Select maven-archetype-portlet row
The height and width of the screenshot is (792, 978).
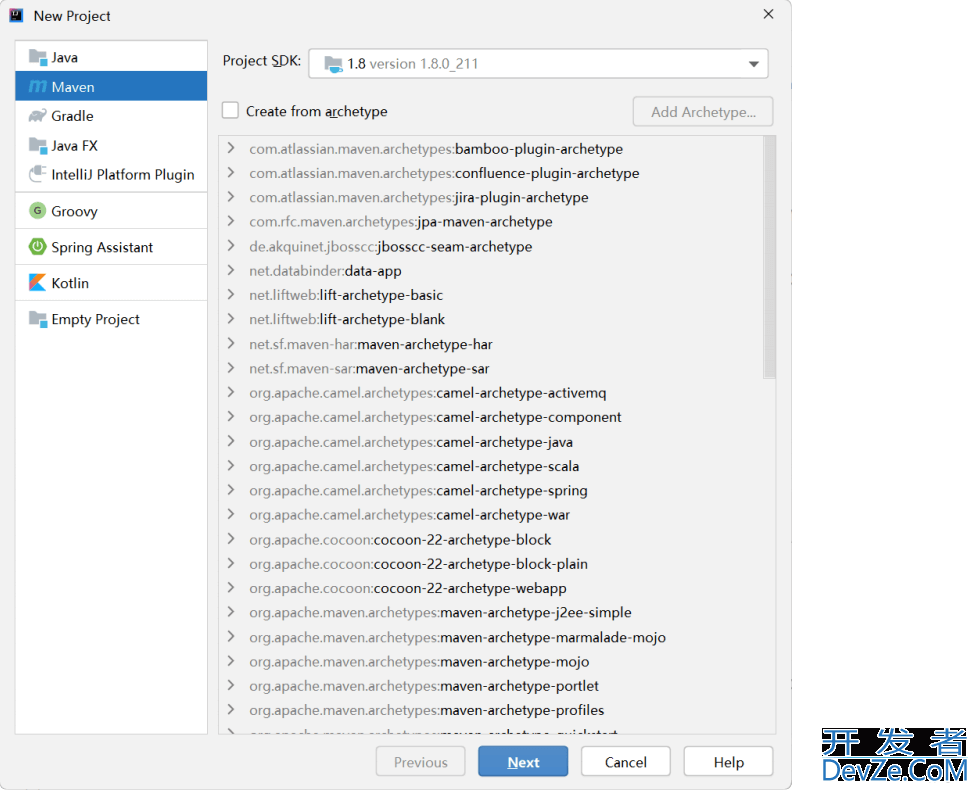coord(491,685)
